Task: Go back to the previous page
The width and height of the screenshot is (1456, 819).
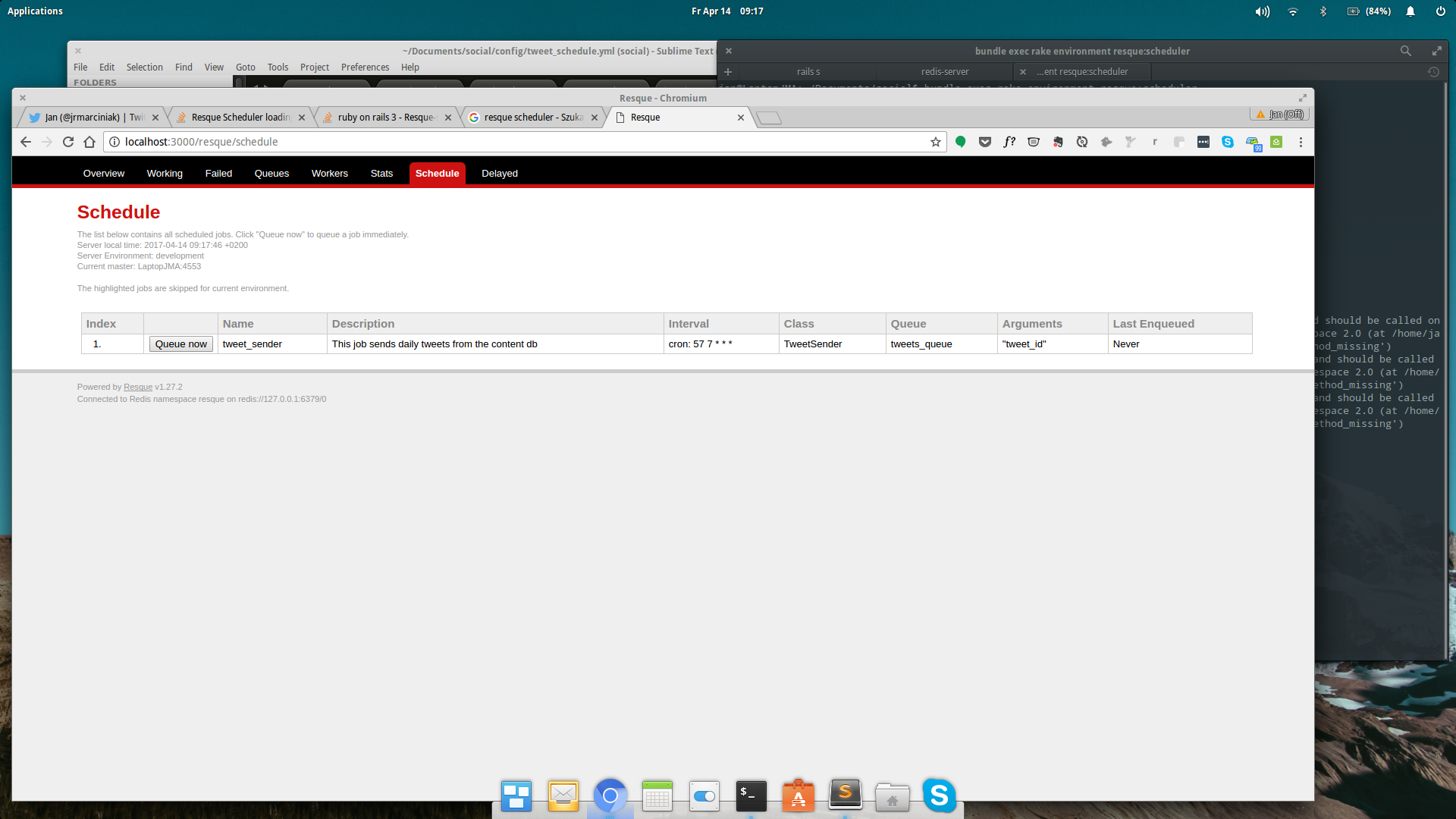Action: click(x=26, y=142)
